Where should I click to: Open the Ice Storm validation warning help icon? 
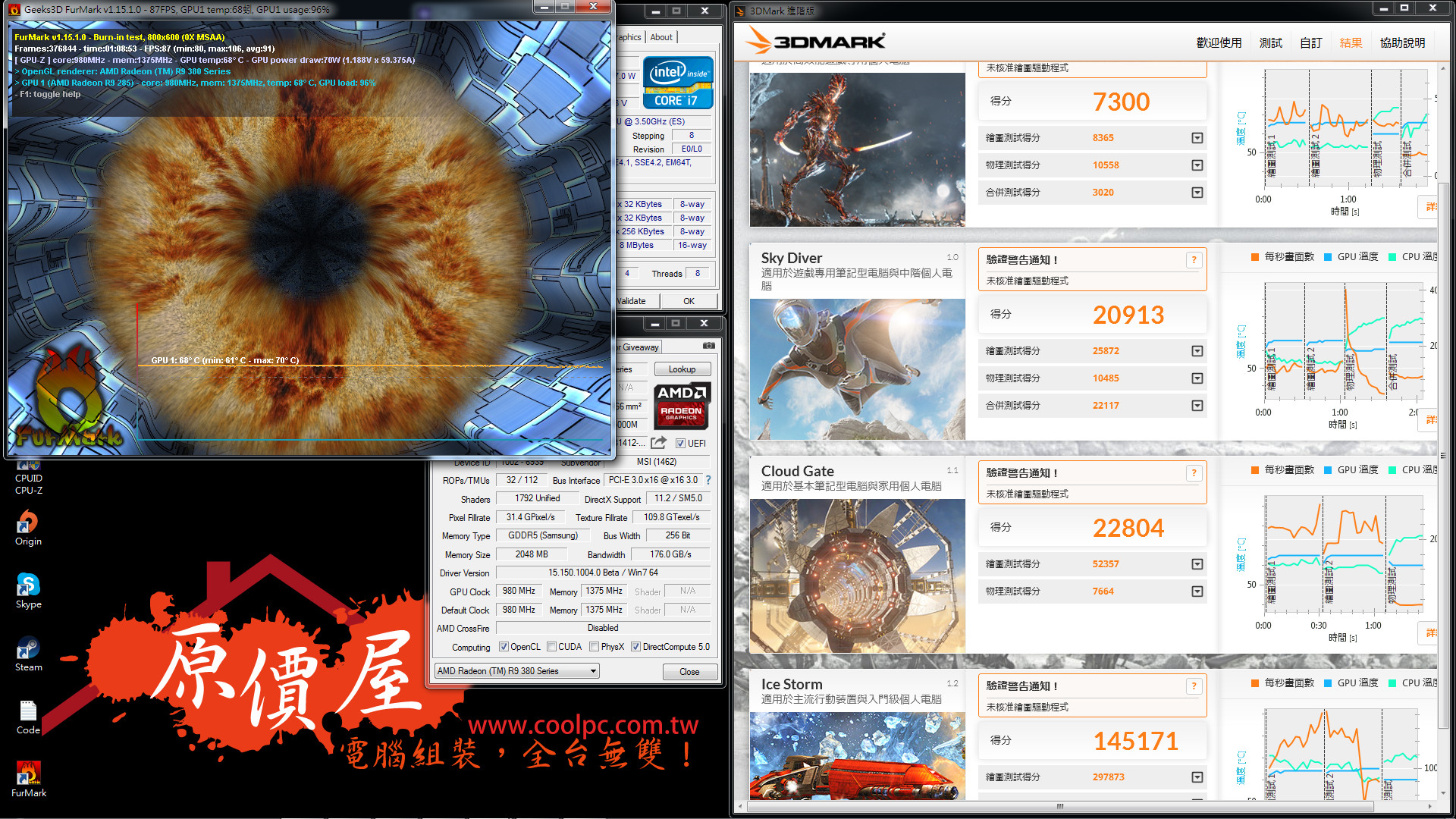coord(1194,686)
